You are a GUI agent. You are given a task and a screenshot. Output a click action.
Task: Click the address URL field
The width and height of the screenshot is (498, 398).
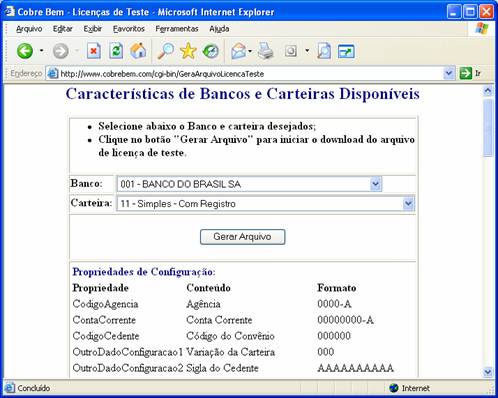(x=250, y=74)
